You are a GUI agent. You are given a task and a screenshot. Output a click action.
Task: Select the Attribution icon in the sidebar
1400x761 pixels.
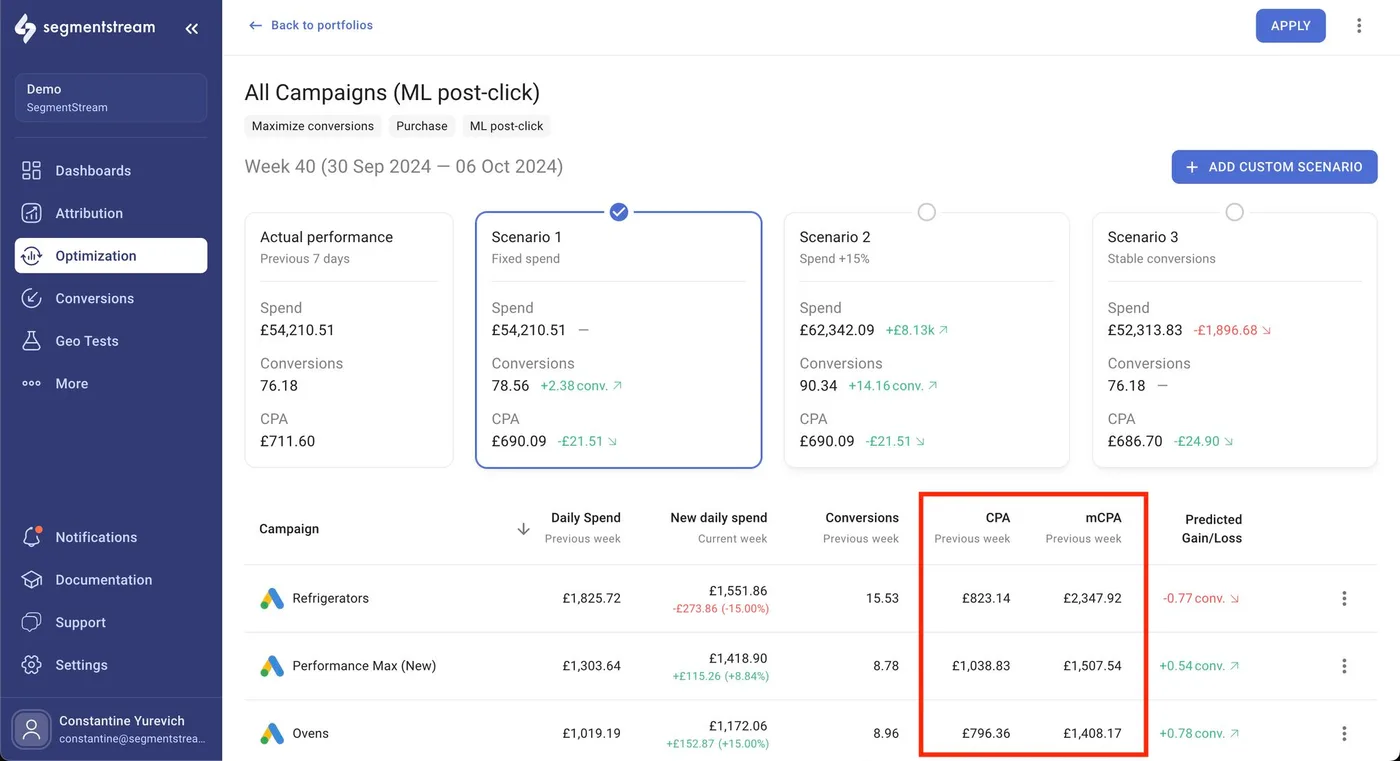click(x=32, y=212)
